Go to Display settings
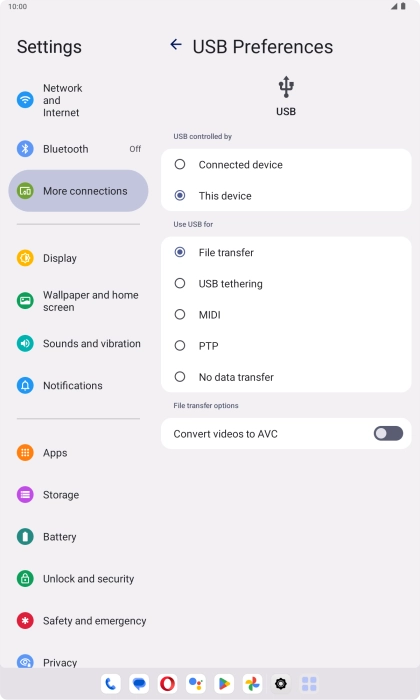The image size is (420, 700). coord(79,258)
